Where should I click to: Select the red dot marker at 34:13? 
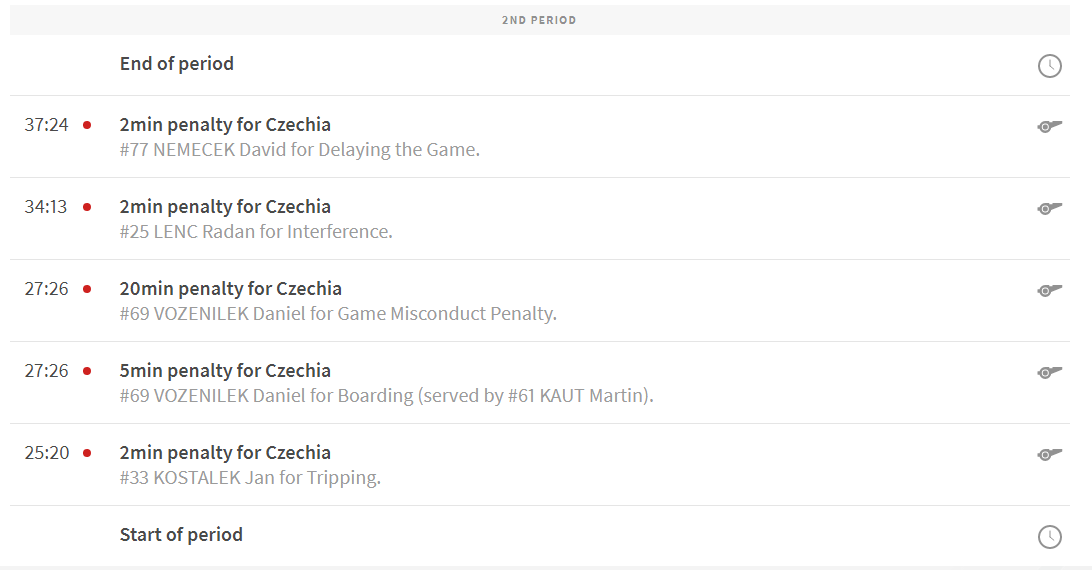click(x=87, y=207)
